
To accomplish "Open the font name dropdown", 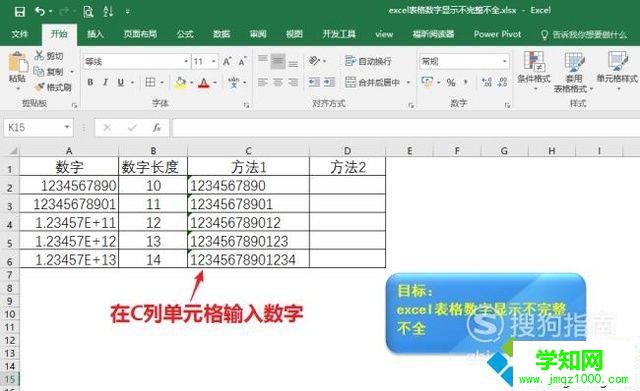I will [186, 62].
